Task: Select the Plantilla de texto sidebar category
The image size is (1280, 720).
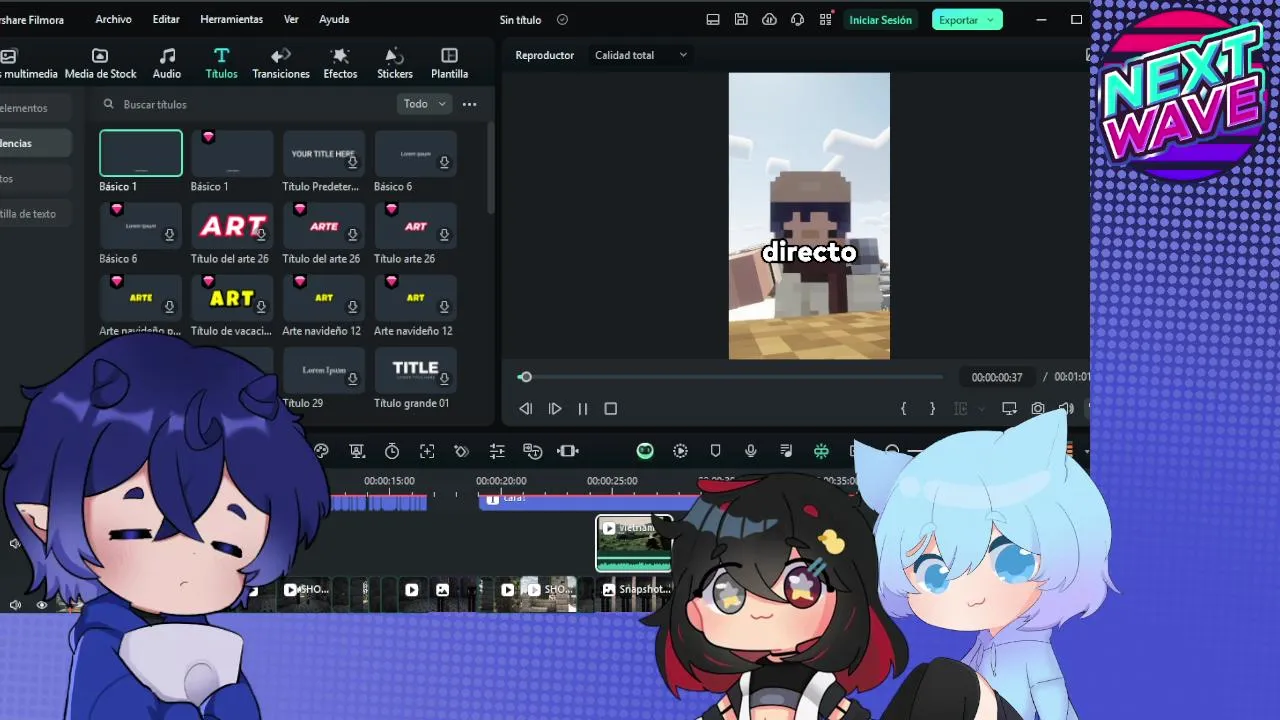Action: coord(28,213)
